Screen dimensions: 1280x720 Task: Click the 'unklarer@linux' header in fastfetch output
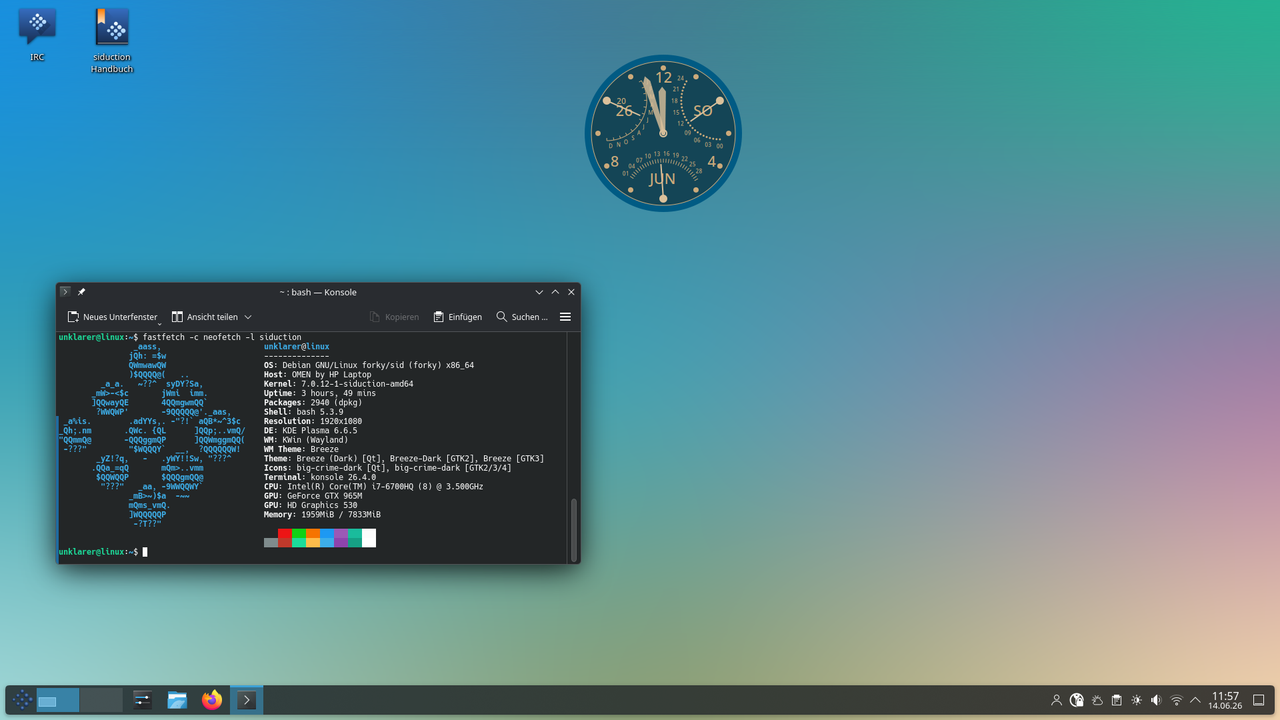coord(296,347)
